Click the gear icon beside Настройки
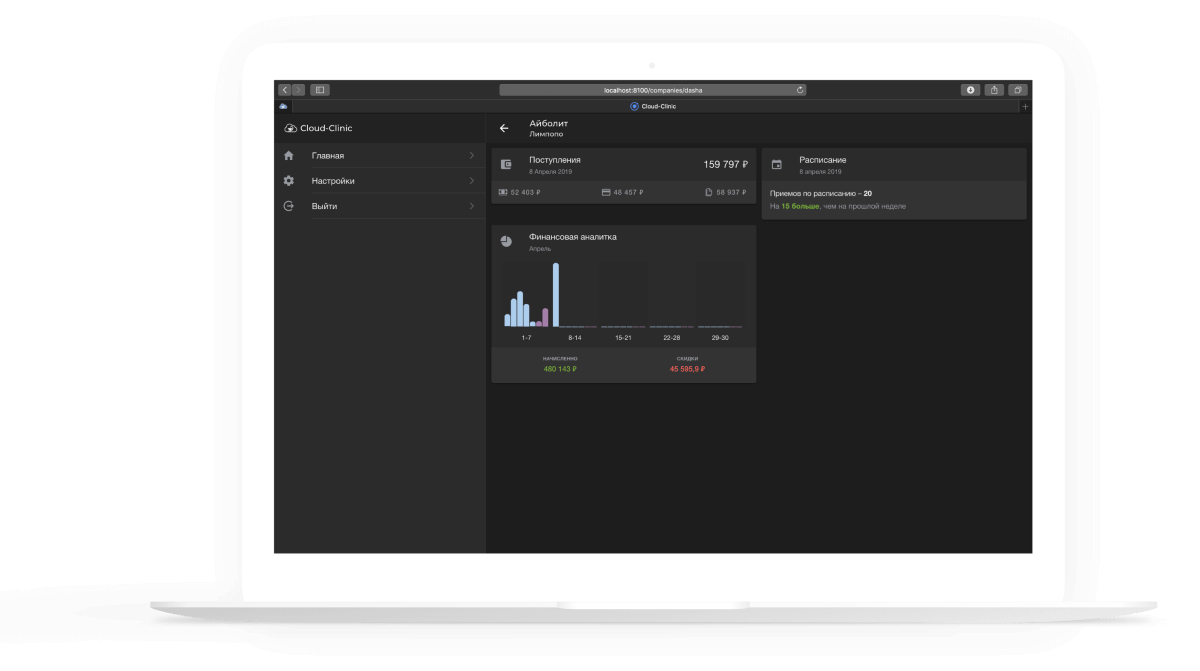 click(289, 181)
